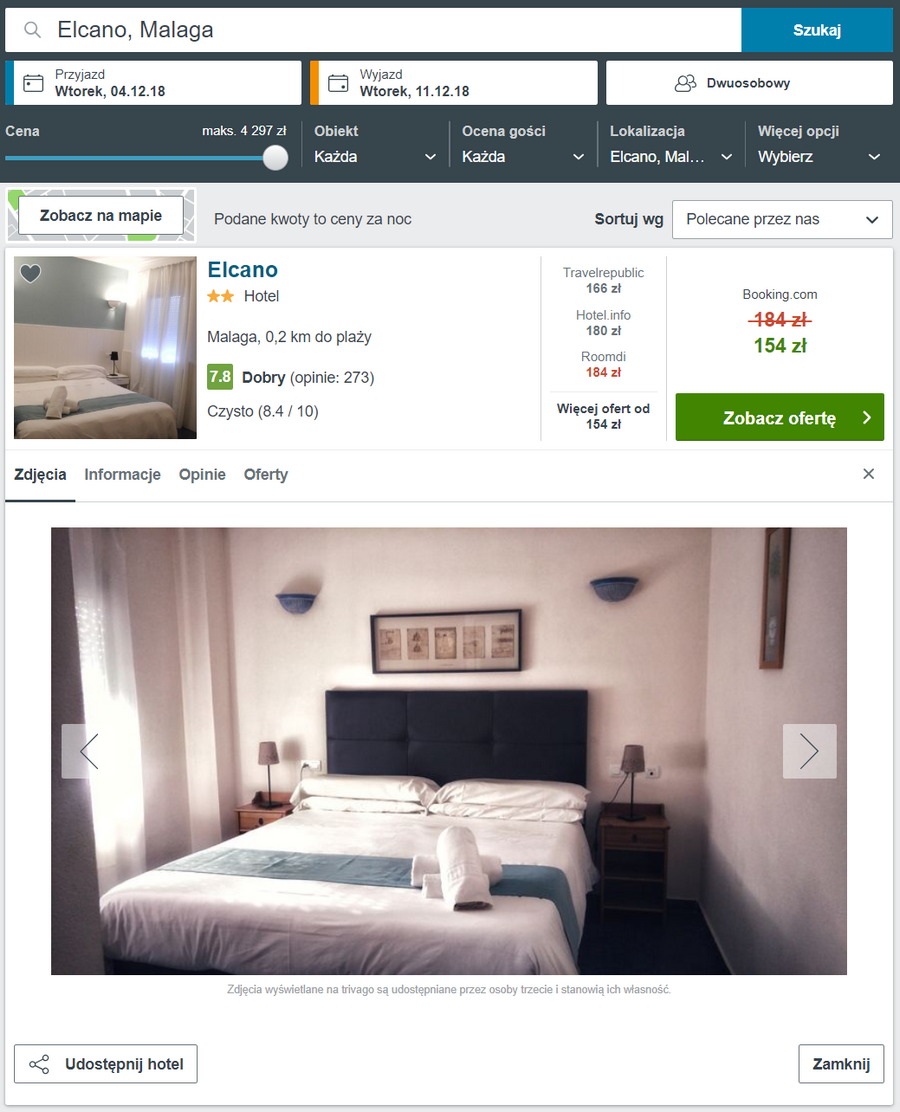
Task: Click the Cena price slider handle
Action: pyautogui.click(x=275, y=157)
